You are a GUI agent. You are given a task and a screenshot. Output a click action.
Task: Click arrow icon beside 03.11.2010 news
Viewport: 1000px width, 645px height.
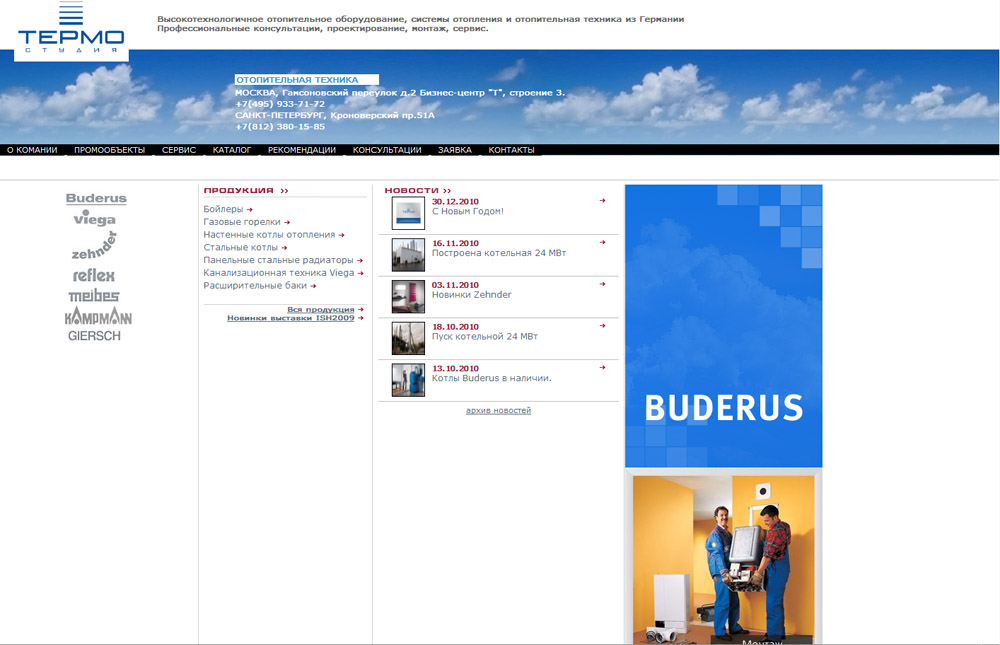click(x=602, y=284)
